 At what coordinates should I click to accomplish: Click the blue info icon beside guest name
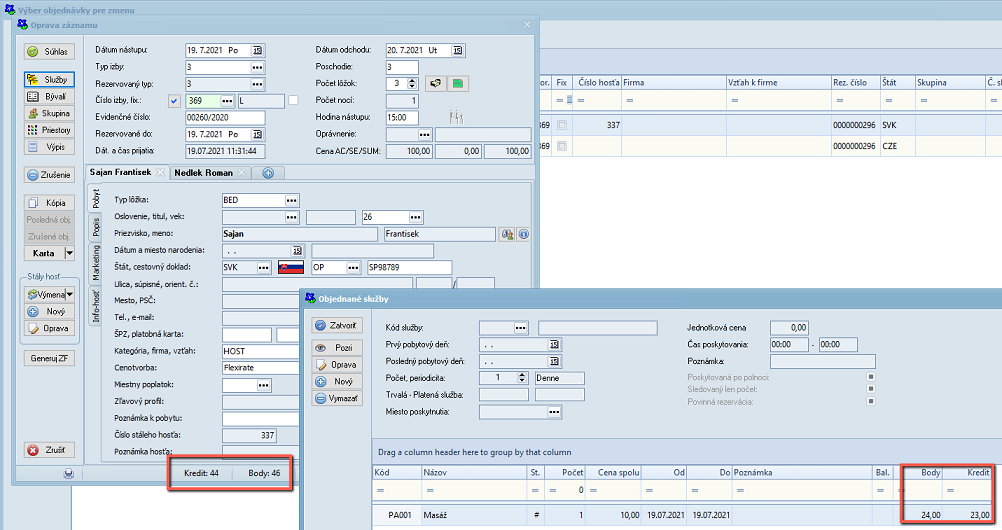coord(522,234)
